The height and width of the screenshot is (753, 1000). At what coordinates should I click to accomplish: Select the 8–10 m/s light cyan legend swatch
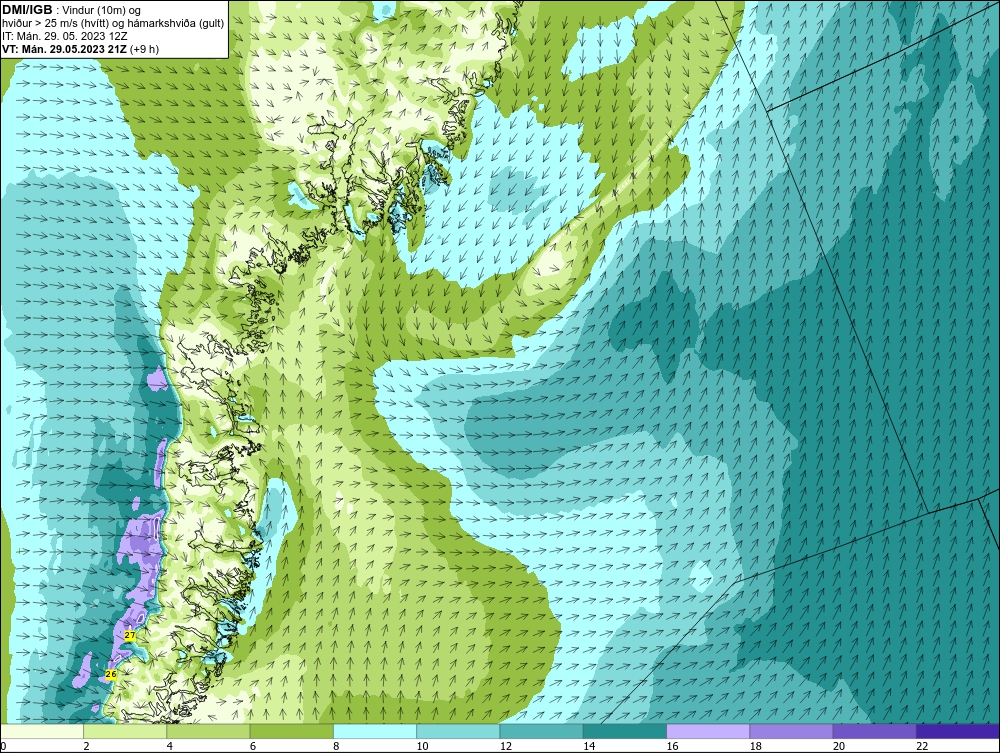pos(375,731)
